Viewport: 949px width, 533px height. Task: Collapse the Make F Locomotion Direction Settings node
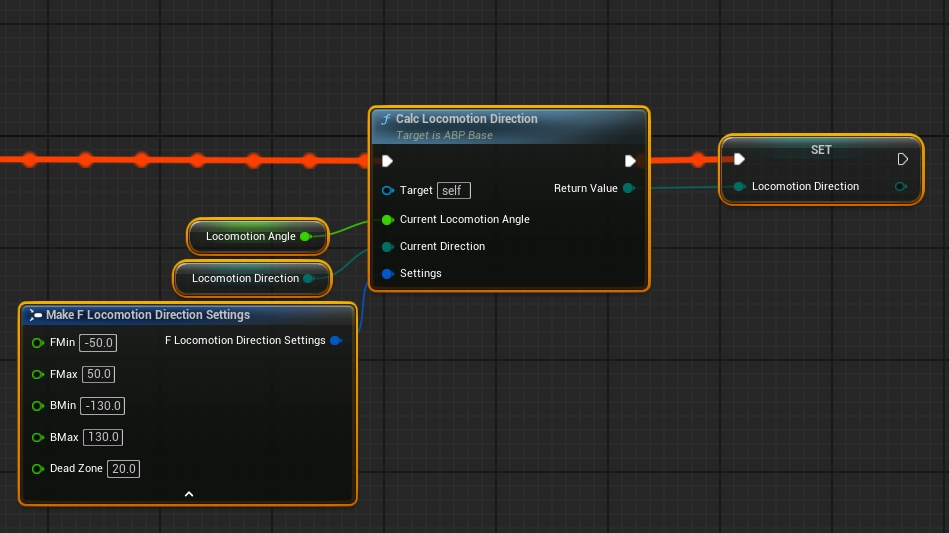pos(189,494)
